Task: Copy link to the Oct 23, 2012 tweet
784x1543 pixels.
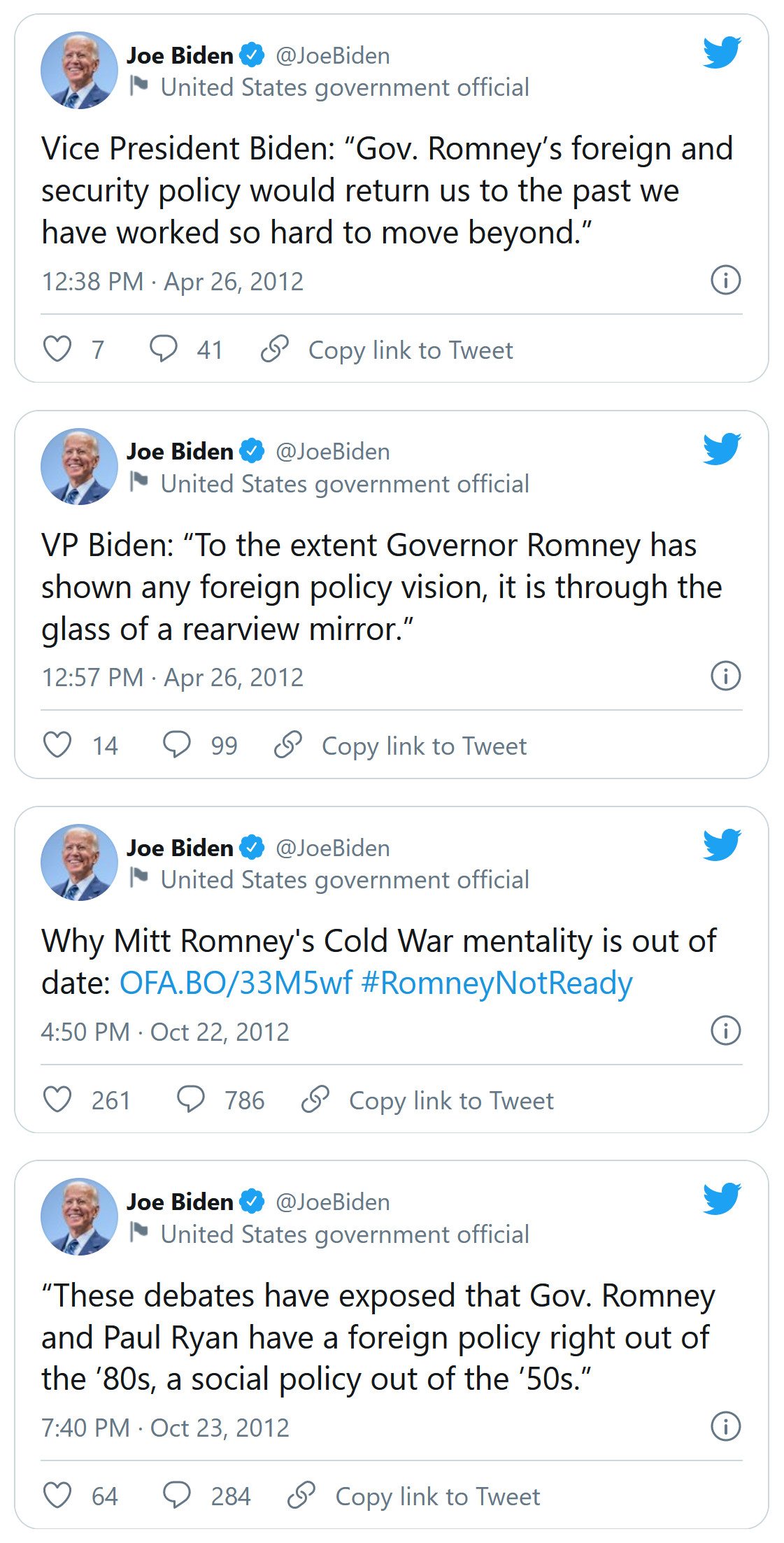Action: [414, 1496]
